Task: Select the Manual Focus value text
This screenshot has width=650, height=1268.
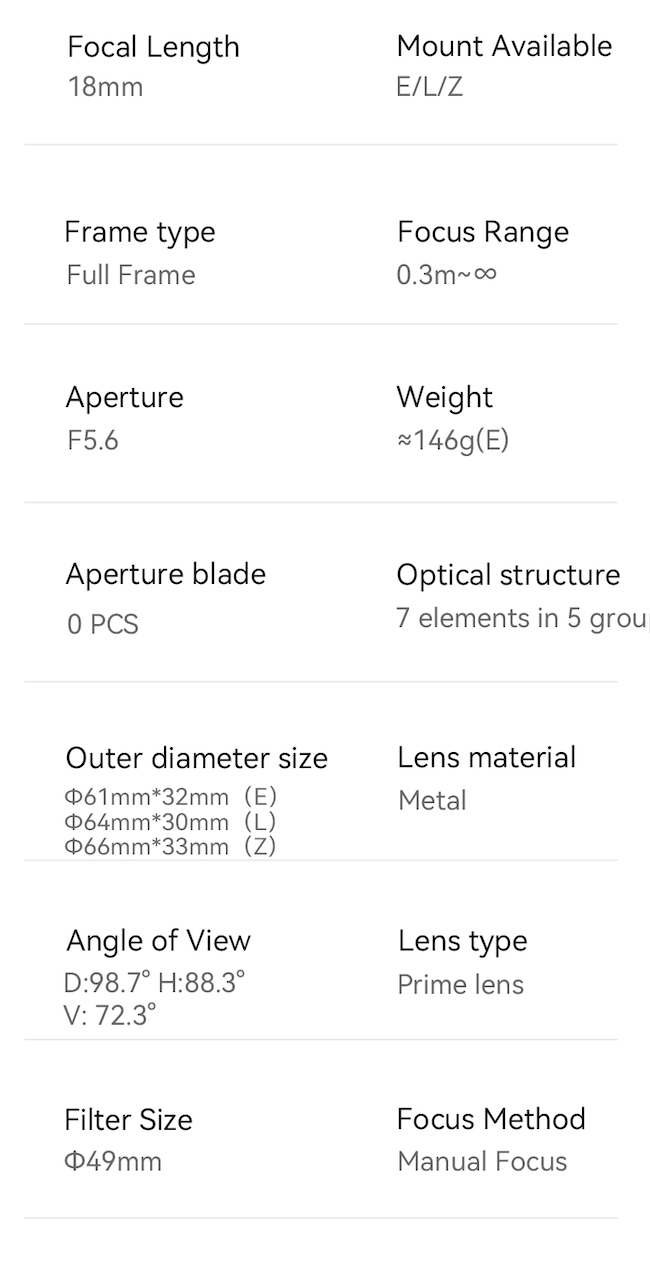Action: pyautogui.click(x=482, y=1162)
